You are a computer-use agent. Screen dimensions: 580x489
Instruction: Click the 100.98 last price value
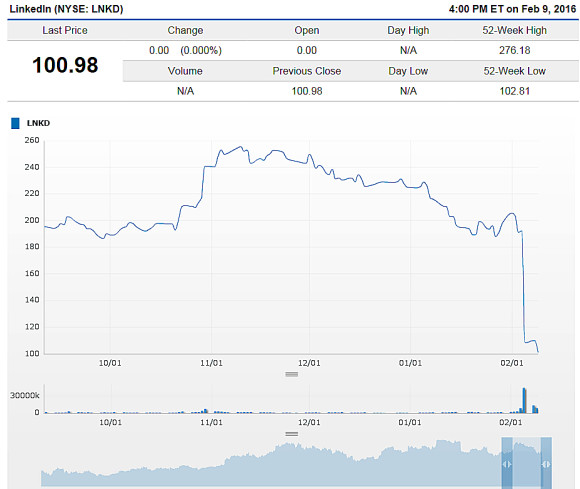(x=65, y=65)
